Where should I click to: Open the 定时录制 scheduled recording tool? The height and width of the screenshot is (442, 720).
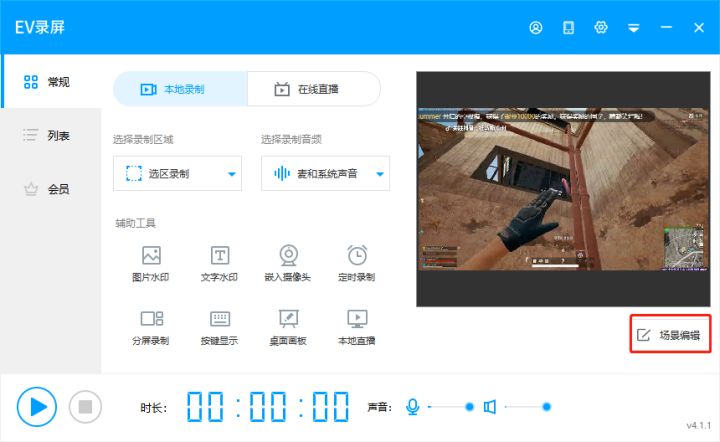[357, 263]
